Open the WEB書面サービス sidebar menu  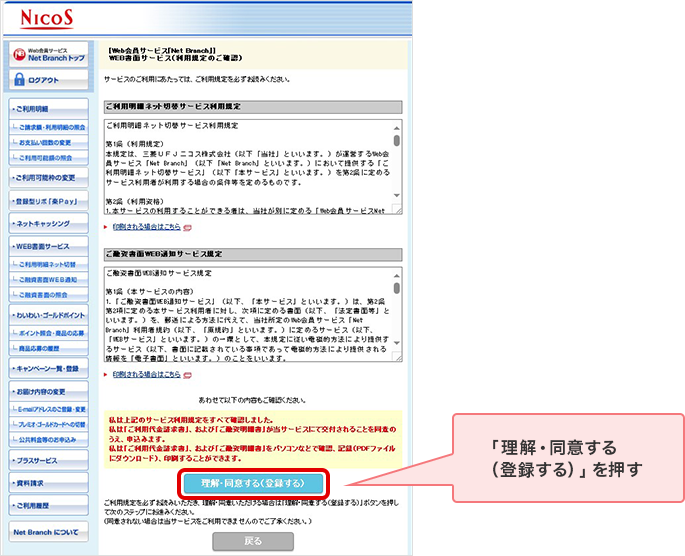(x=48, y=246)
